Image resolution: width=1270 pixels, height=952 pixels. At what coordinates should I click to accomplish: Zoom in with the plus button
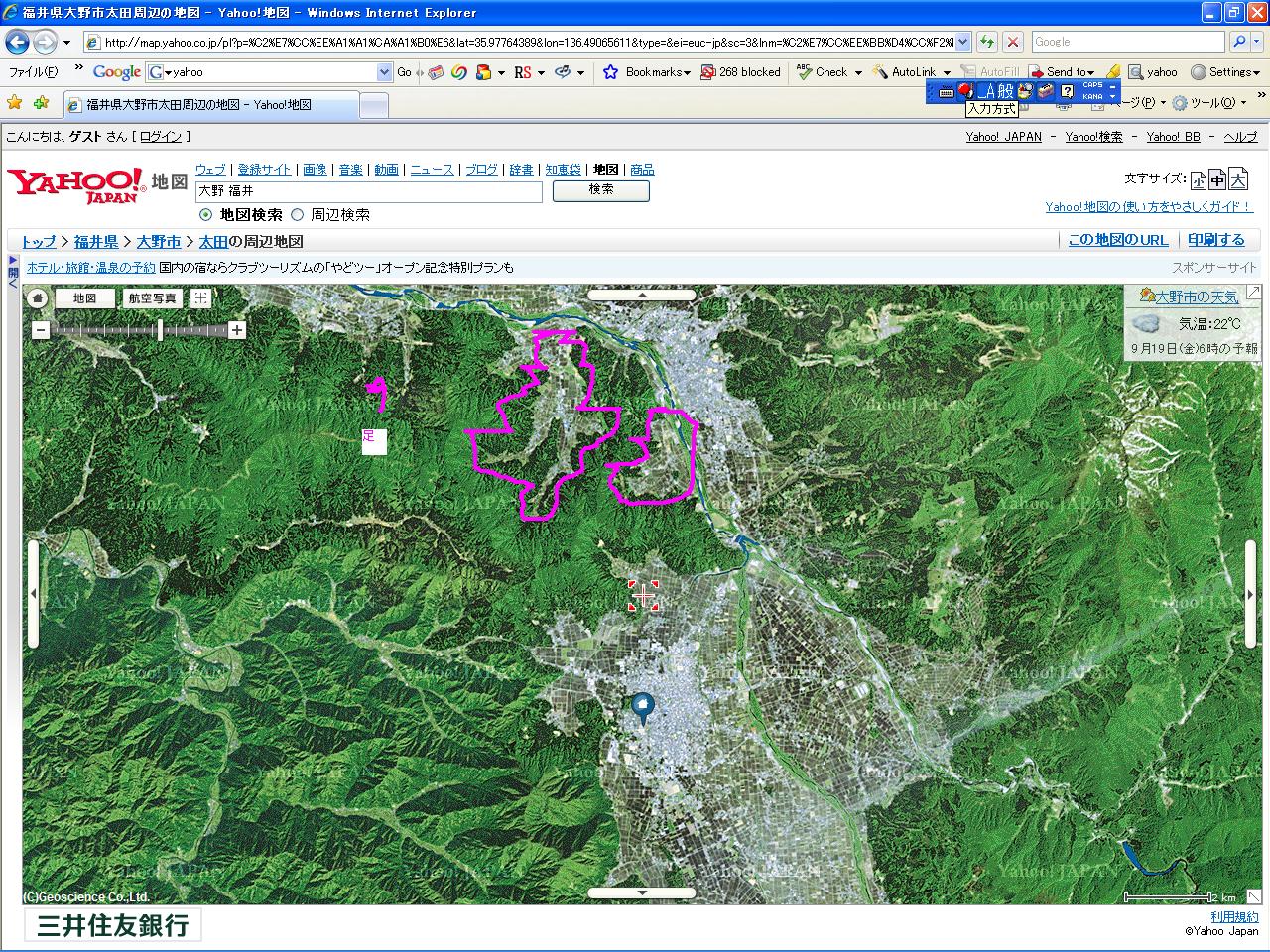237,330
